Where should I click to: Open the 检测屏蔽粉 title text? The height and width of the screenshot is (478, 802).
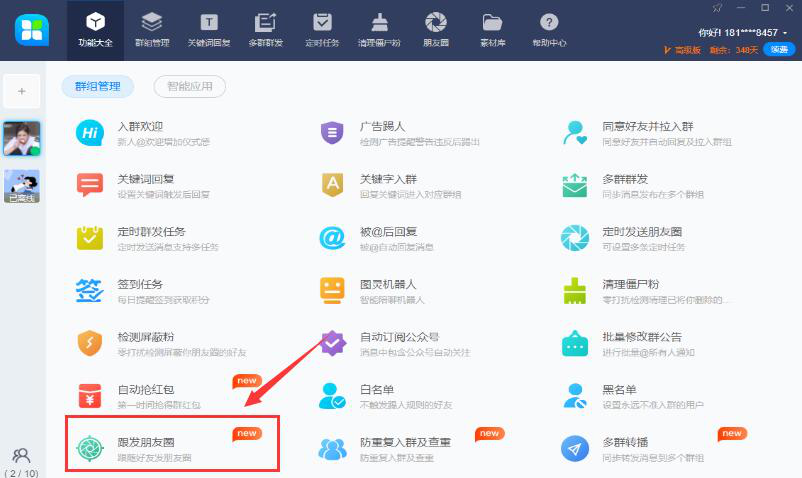coord(146,337)
